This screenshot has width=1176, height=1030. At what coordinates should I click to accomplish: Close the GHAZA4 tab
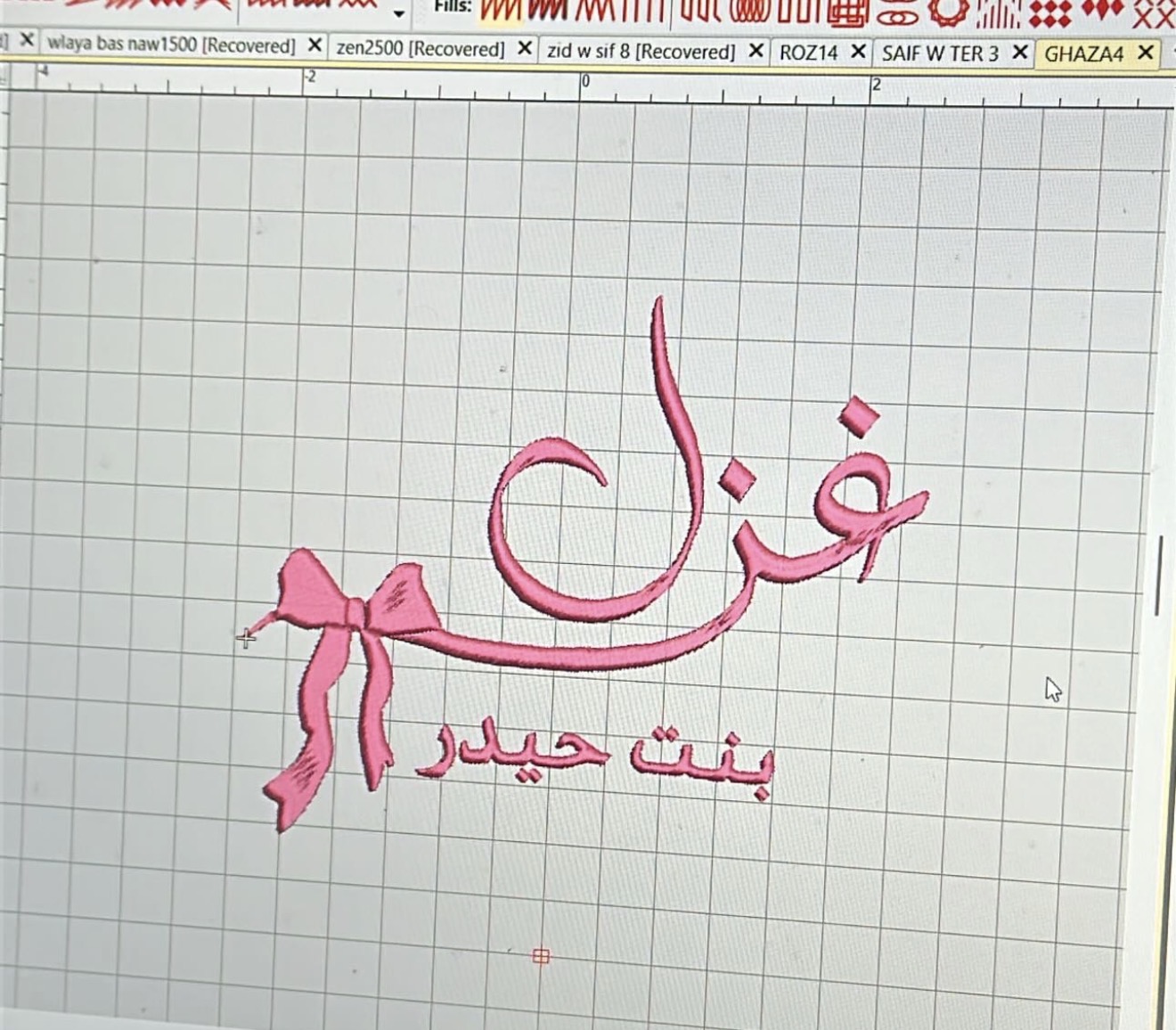pyautogui.click(x=1146, y=53)
